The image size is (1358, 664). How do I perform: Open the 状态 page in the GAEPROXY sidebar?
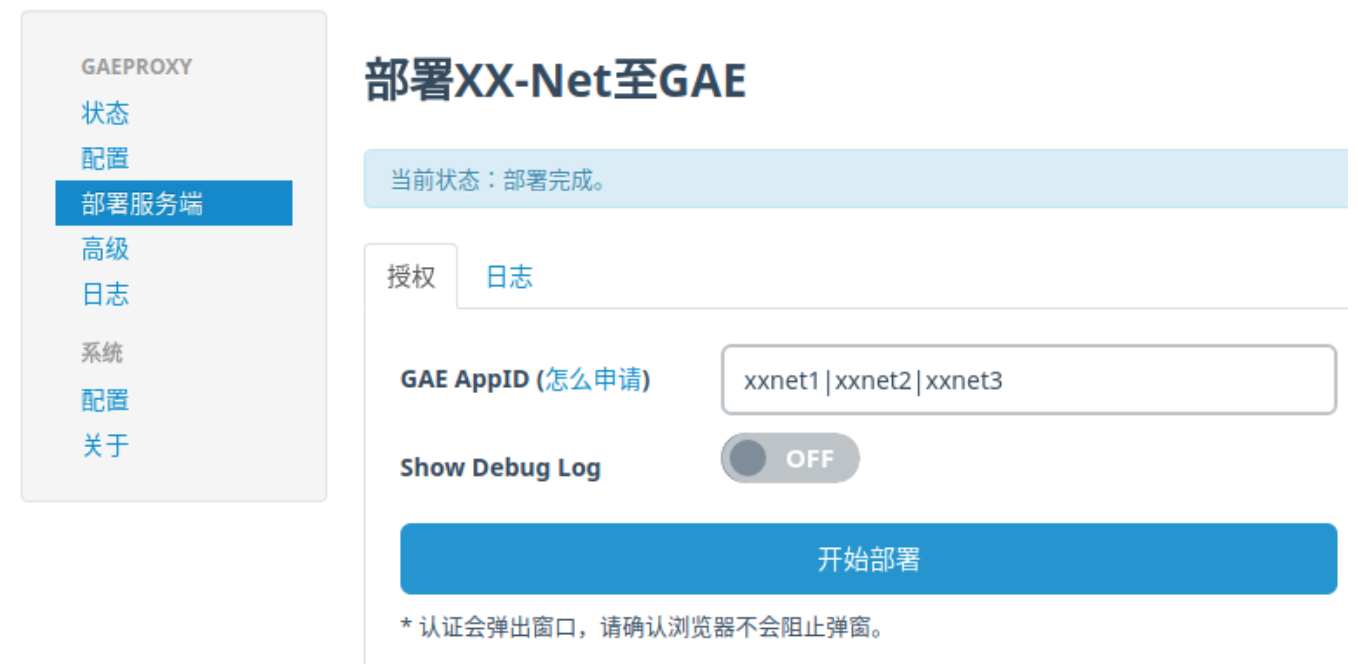tap(105, 113)
